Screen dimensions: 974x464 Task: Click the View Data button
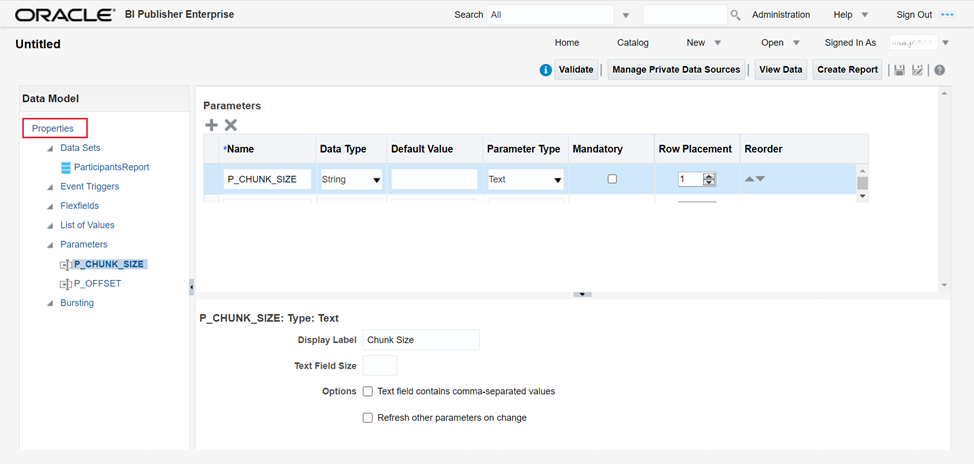coord(780,70)
